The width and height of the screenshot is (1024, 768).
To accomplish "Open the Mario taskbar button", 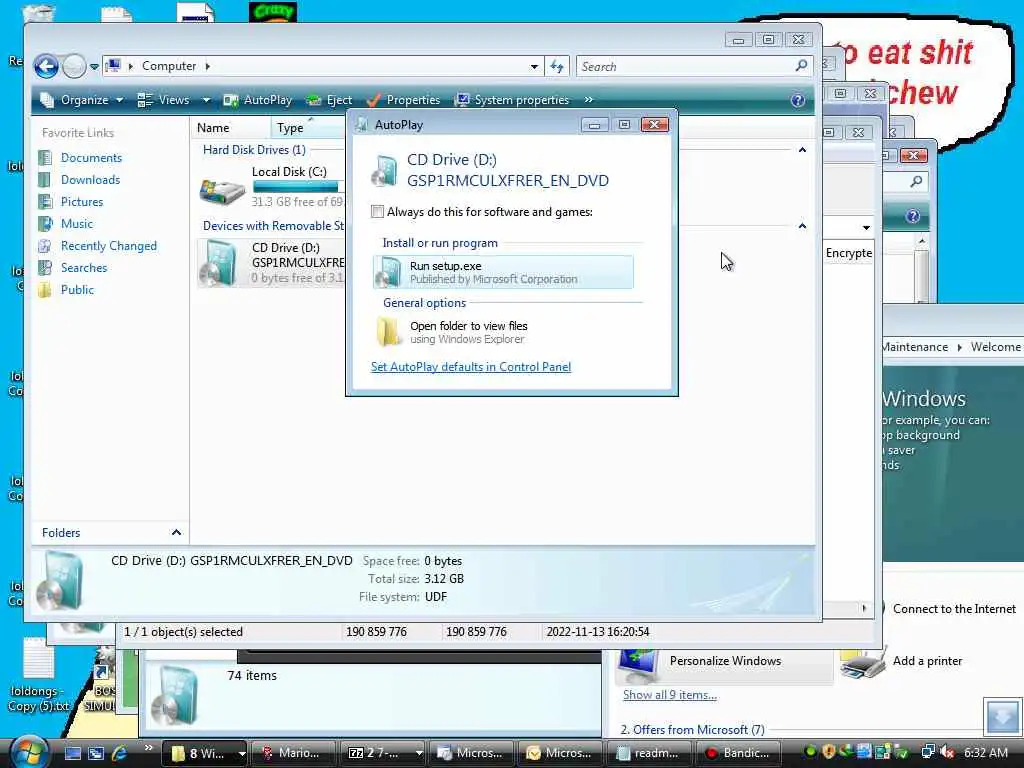I will (x=292, y=753).
